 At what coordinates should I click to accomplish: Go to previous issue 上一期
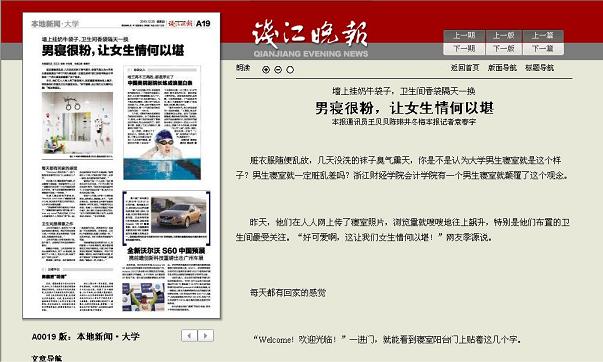tap(464, 36)
